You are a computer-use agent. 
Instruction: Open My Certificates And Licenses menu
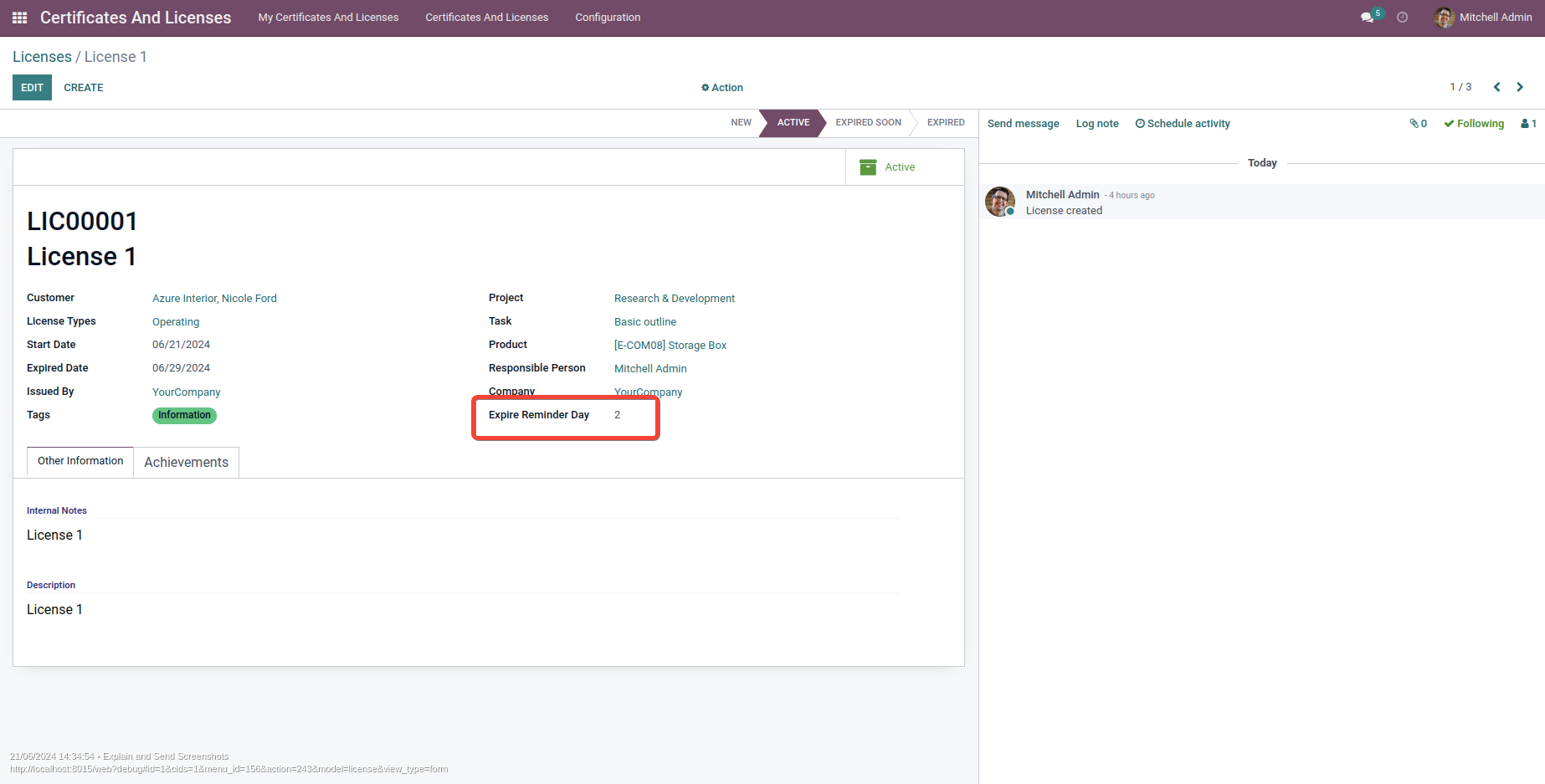click(328, 18)
